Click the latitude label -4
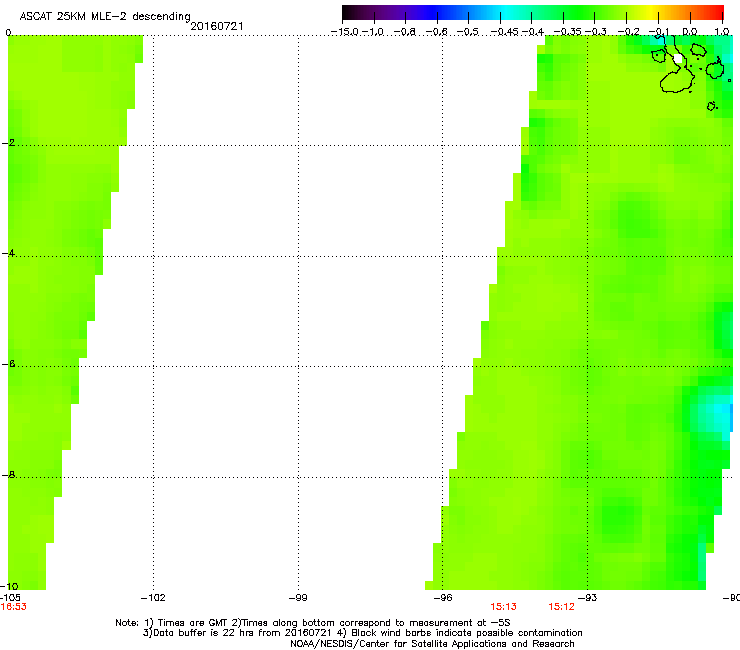 pos(8,253)
